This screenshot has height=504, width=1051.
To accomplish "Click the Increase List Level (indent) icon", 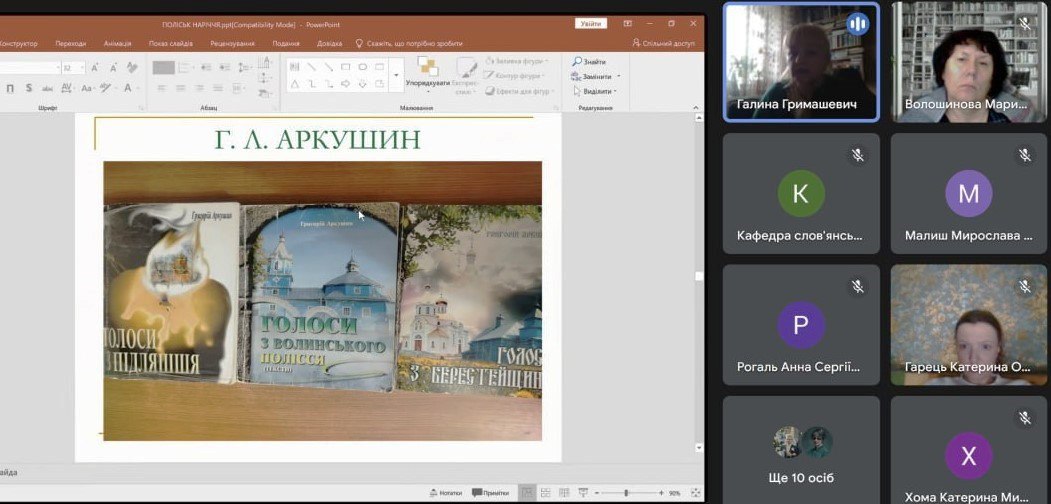I will (225, 68).
